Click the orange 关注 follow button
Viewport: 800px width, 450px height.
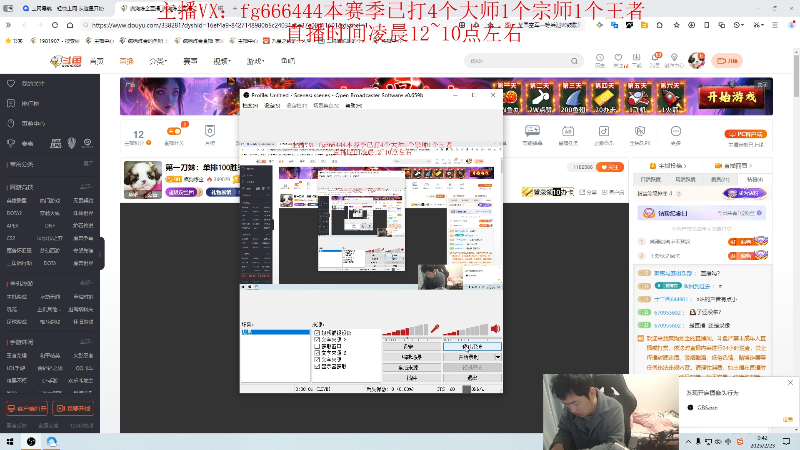[x=610, y=167]
